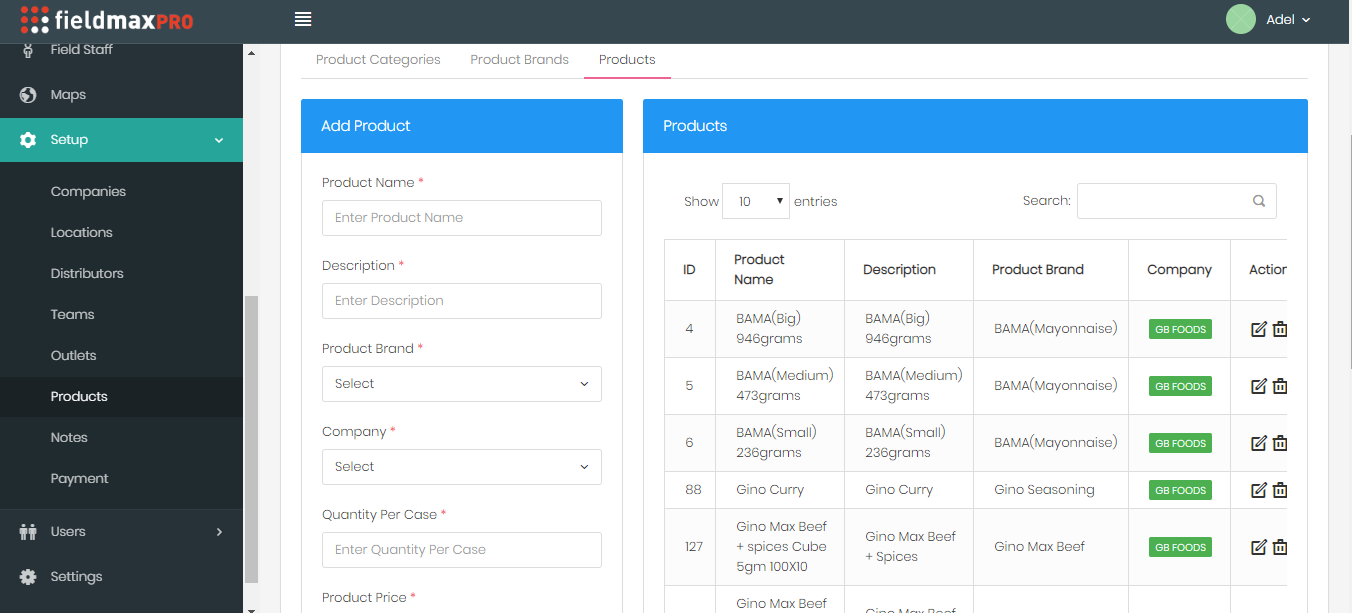
Task: Select the Products tab
Action: 627,60
